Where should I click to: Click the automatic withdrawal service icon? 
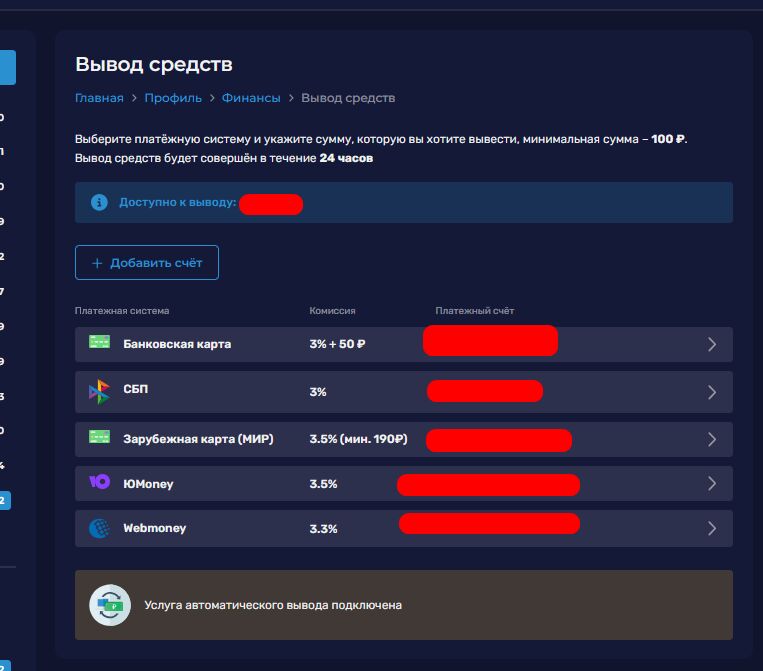coord(110,605)
